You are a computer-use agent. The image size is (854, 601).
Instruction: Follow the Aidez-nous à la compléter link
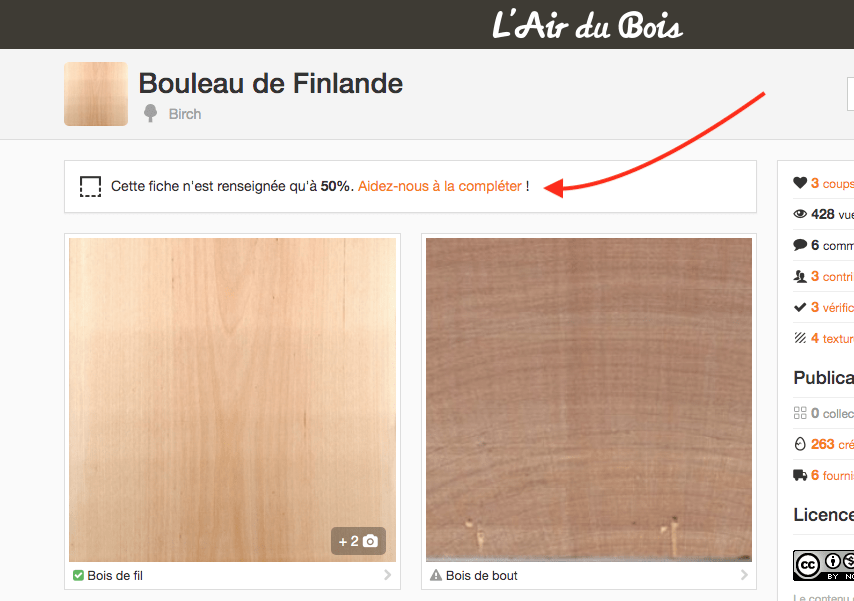tap(440, 186)
